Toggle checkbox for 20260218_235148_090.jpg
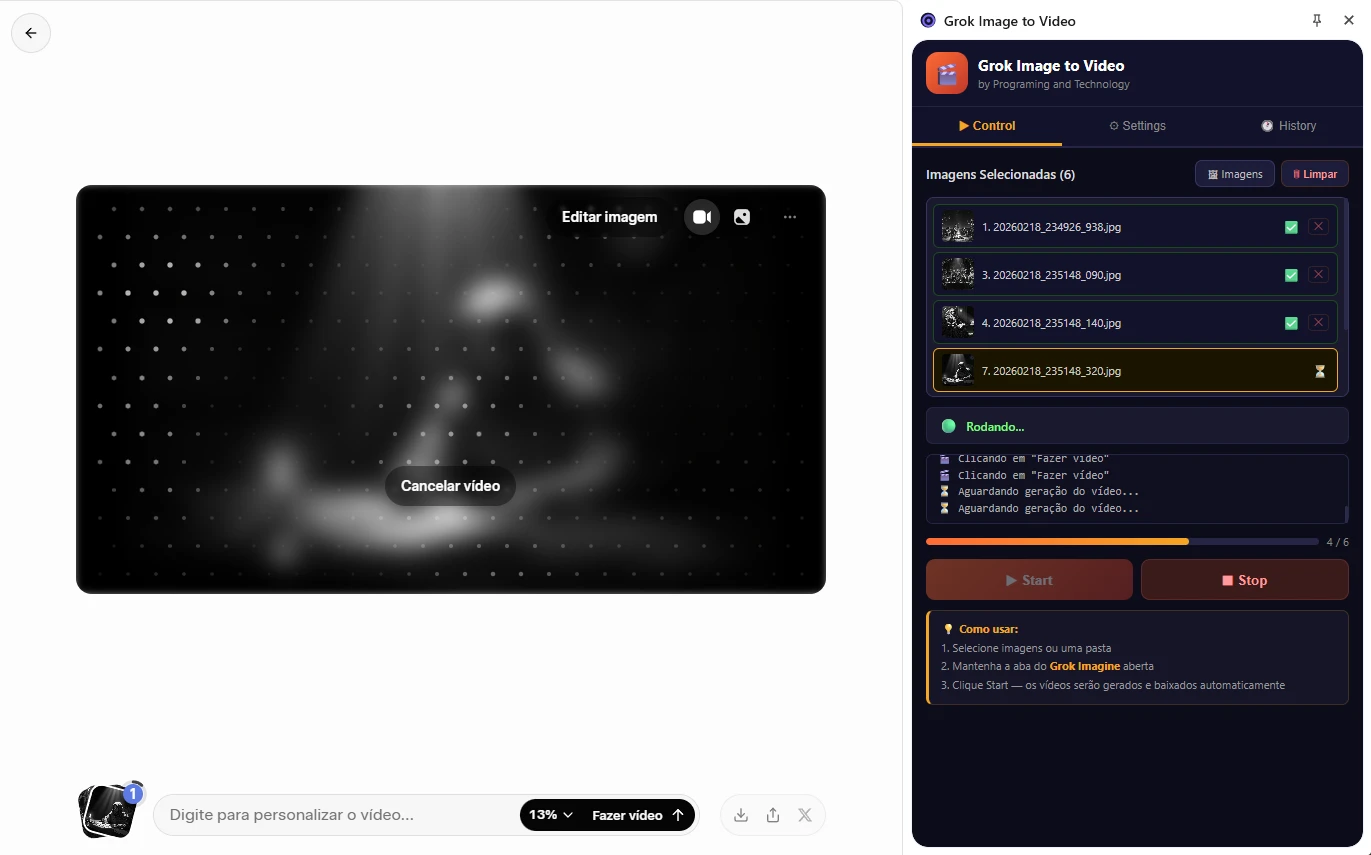 [x=1291, y=275]
